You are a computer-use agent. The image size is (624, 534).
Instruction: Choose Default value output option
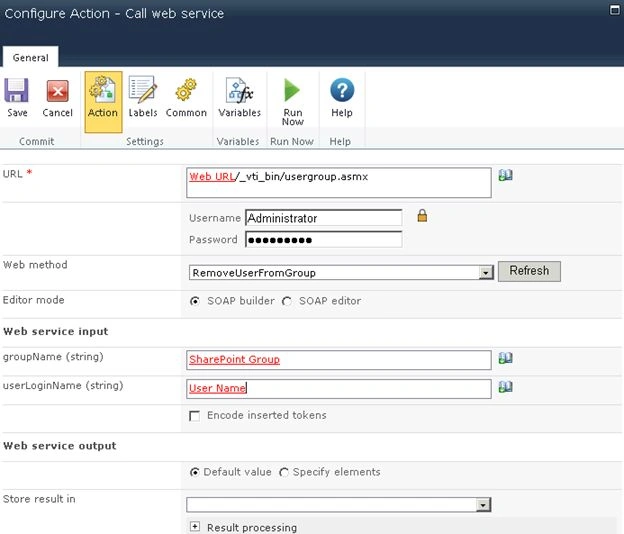point(195,472)
